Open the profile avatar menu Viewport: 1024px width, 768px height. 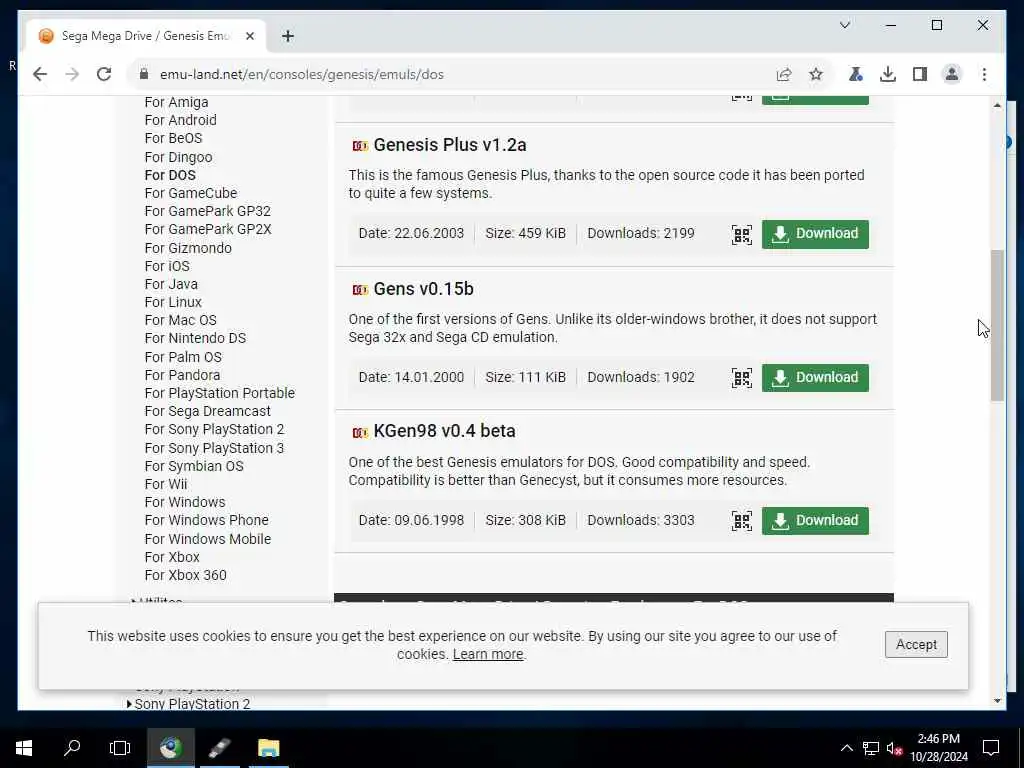point(952,74)
